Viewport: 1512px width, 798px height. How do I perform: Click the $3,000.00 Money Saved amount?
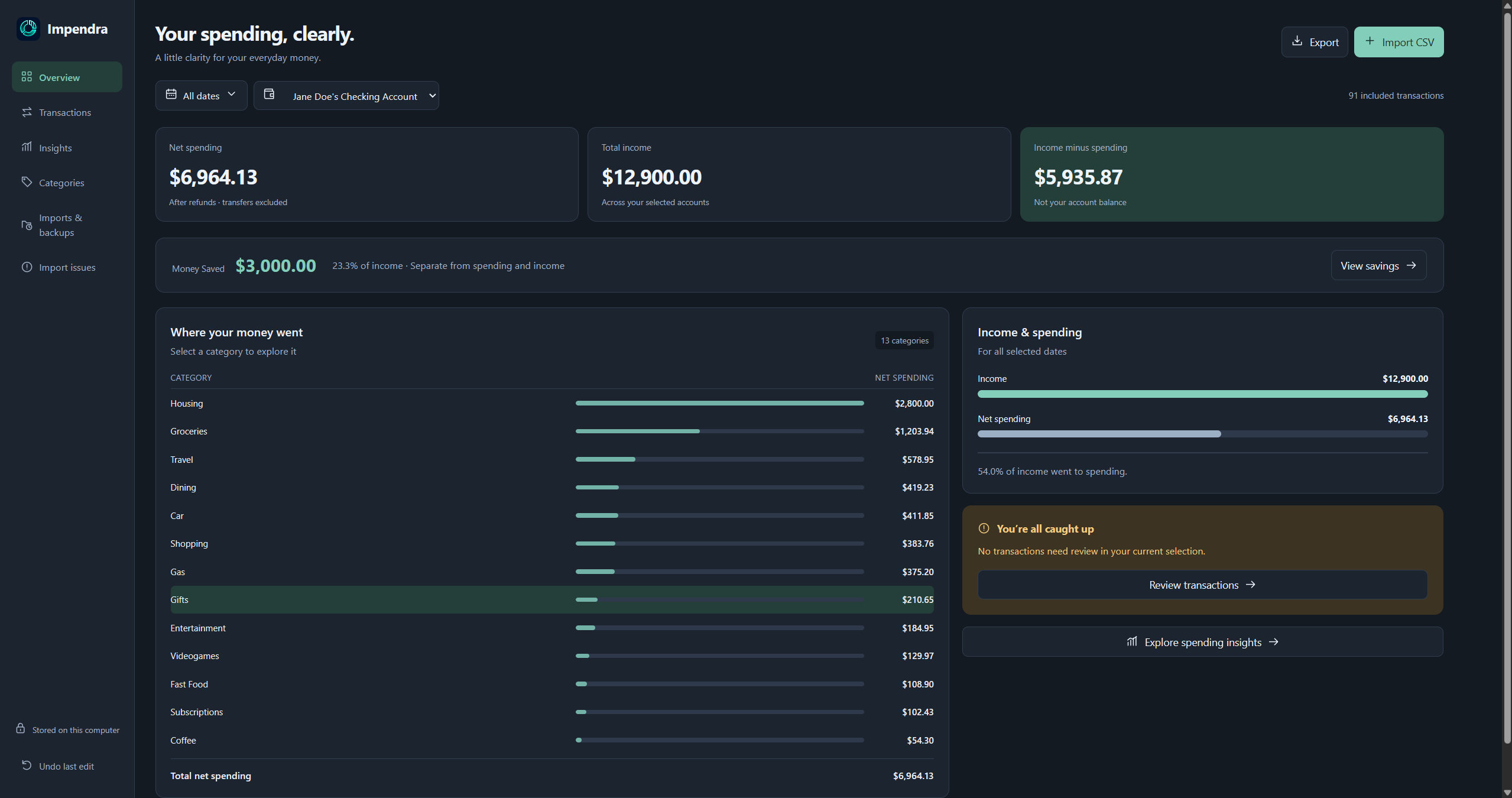(x=276, y=266)
